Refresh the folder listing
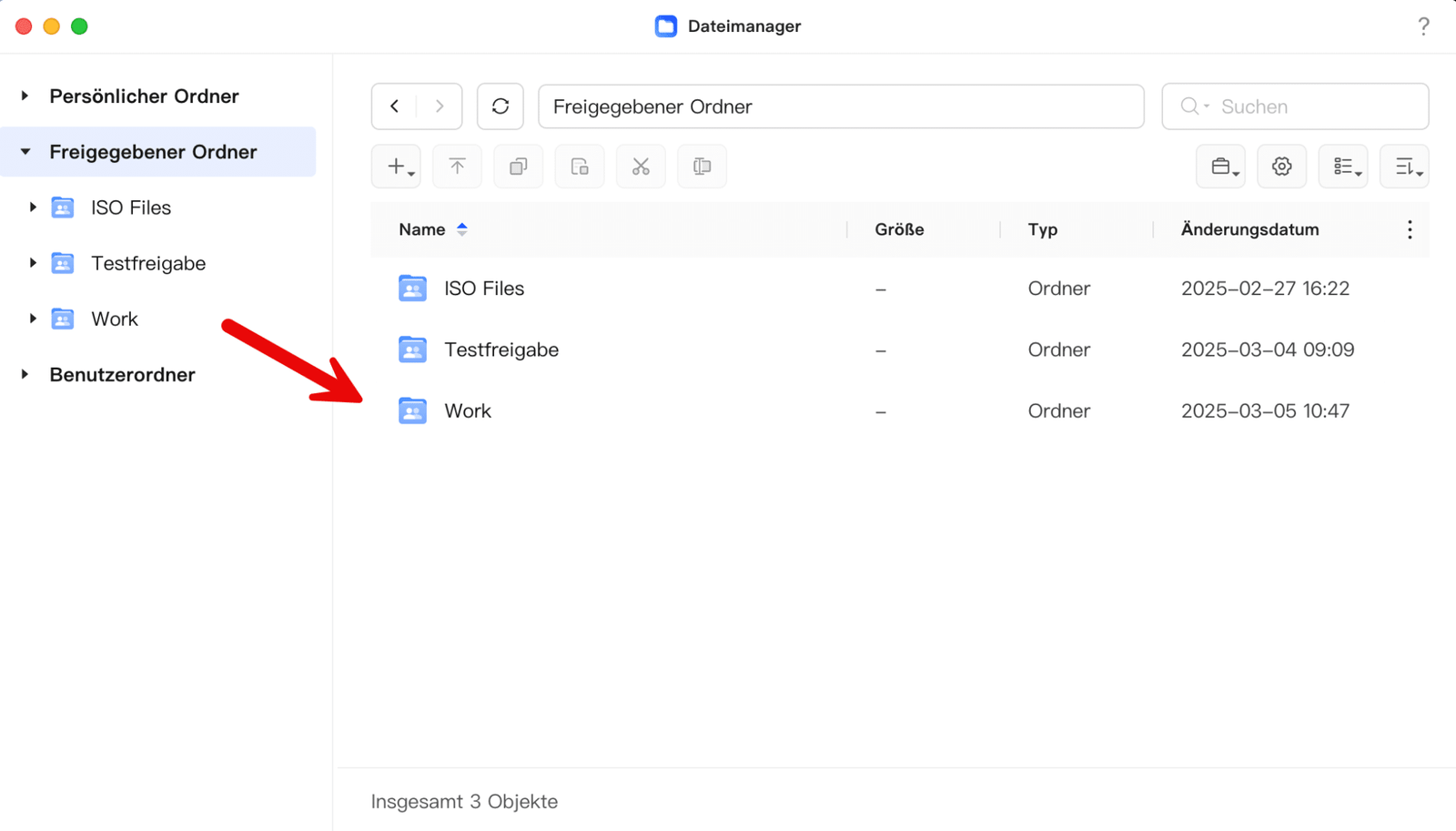Viewport: 1456px width, 831px height. [x=500, y=106]
